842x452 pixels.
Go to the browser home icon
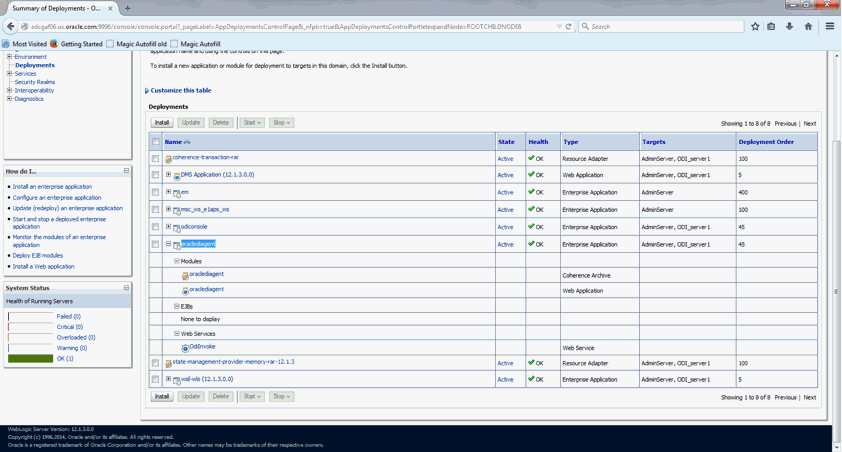(x=808, y=26)
